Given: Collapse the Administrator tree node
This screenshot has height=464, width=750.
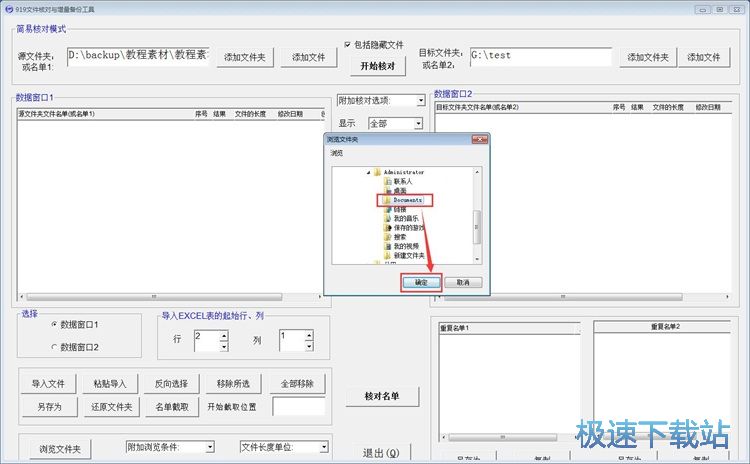Looking at the screenshot, I should pos(368,172).
